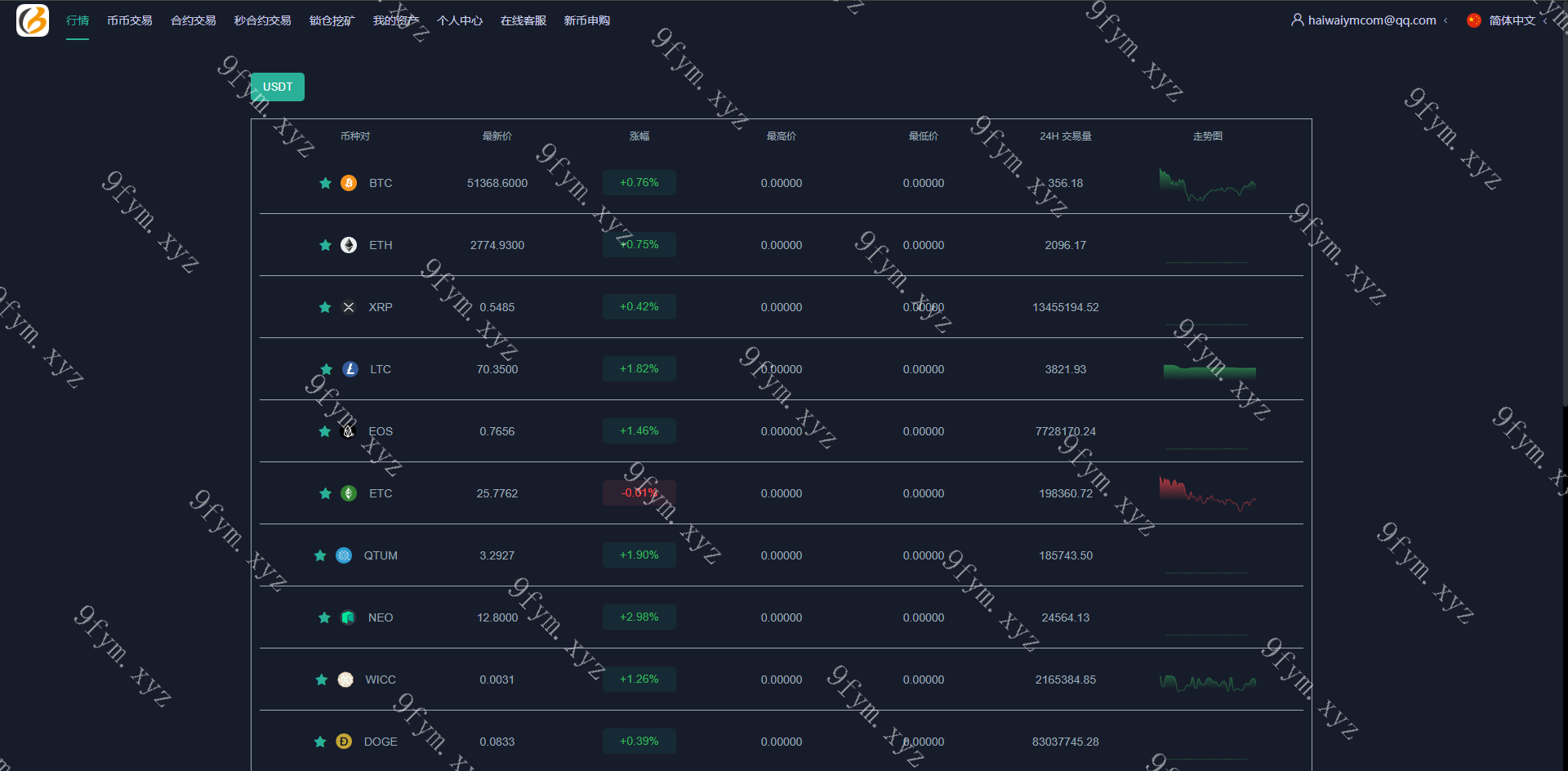Image resolution: width=1568 pixels, height=771 pixels.
Task: Open the 合约交易 menu item
Action: [194, 20]
